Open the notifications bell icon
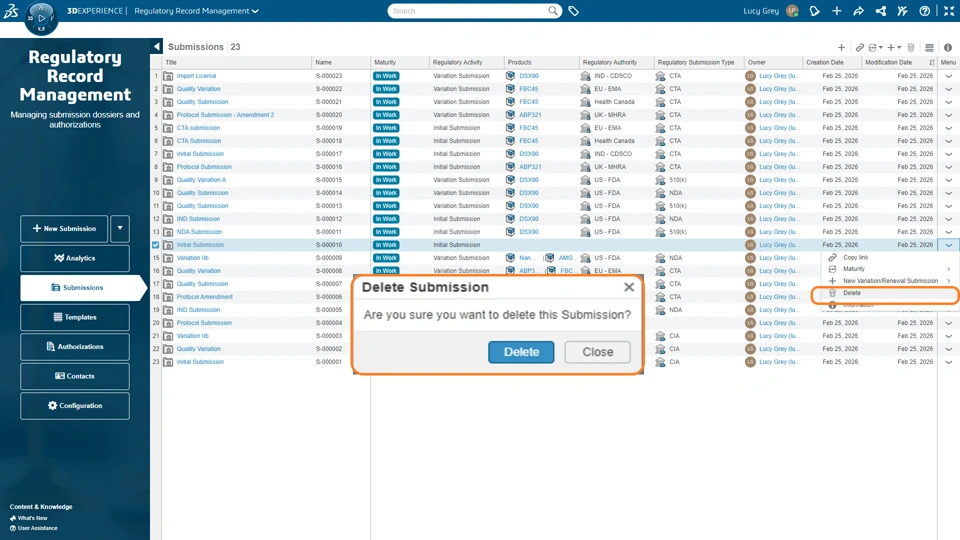960x540 pixels. [814, 11]
